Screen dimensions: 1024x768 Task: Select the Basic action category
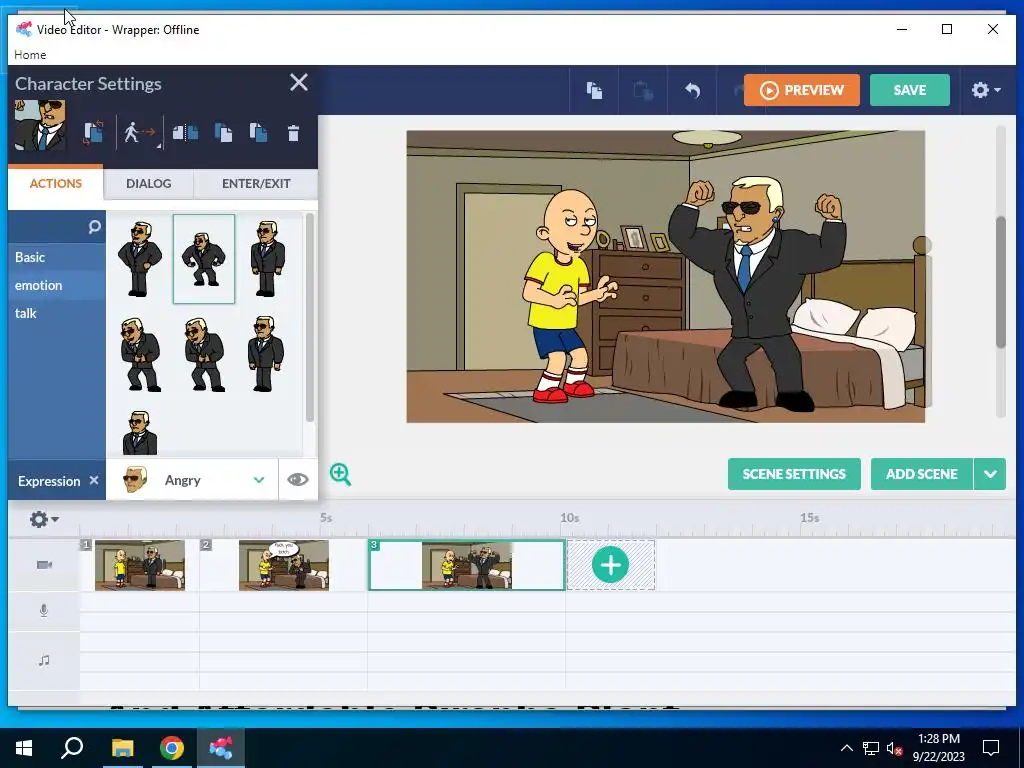click(57, 257)
